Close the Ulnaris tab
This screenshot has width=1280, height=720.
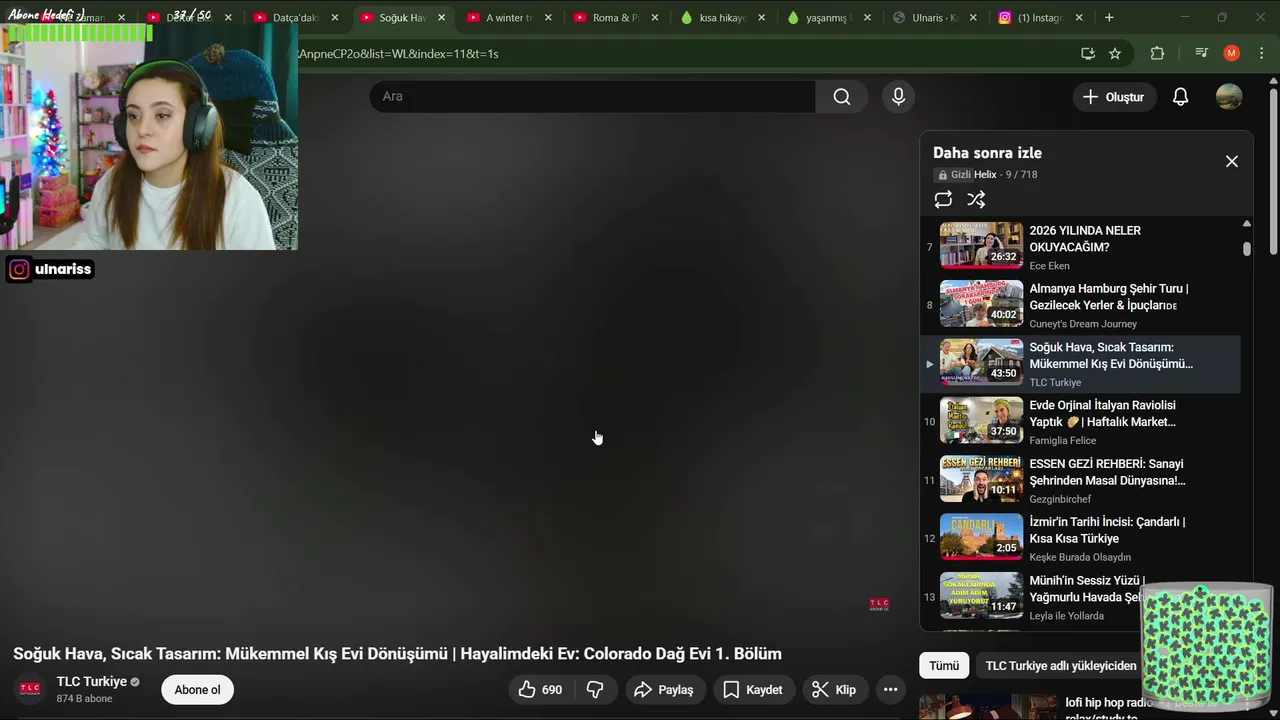pos(973,18)
